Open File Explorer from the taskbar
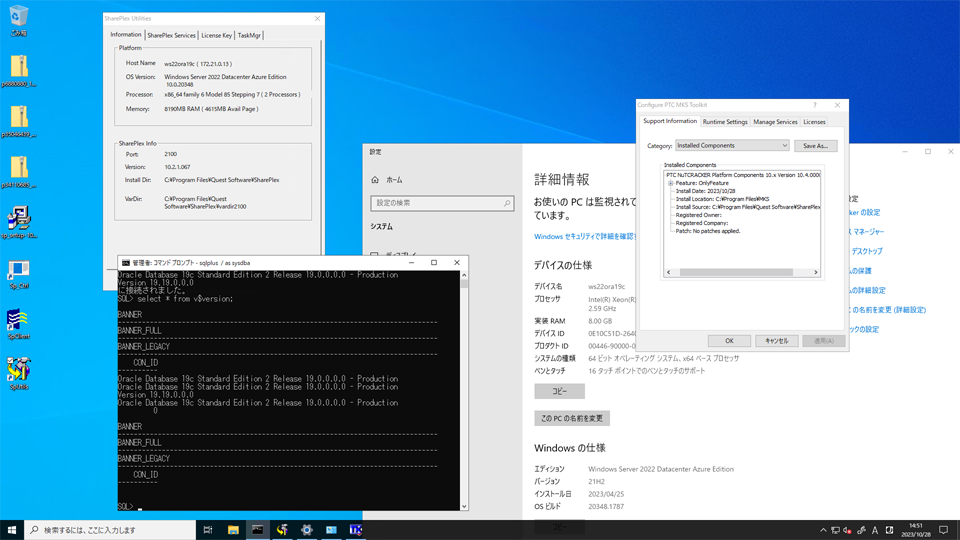The image size is (960, 540). pos(233,530)
